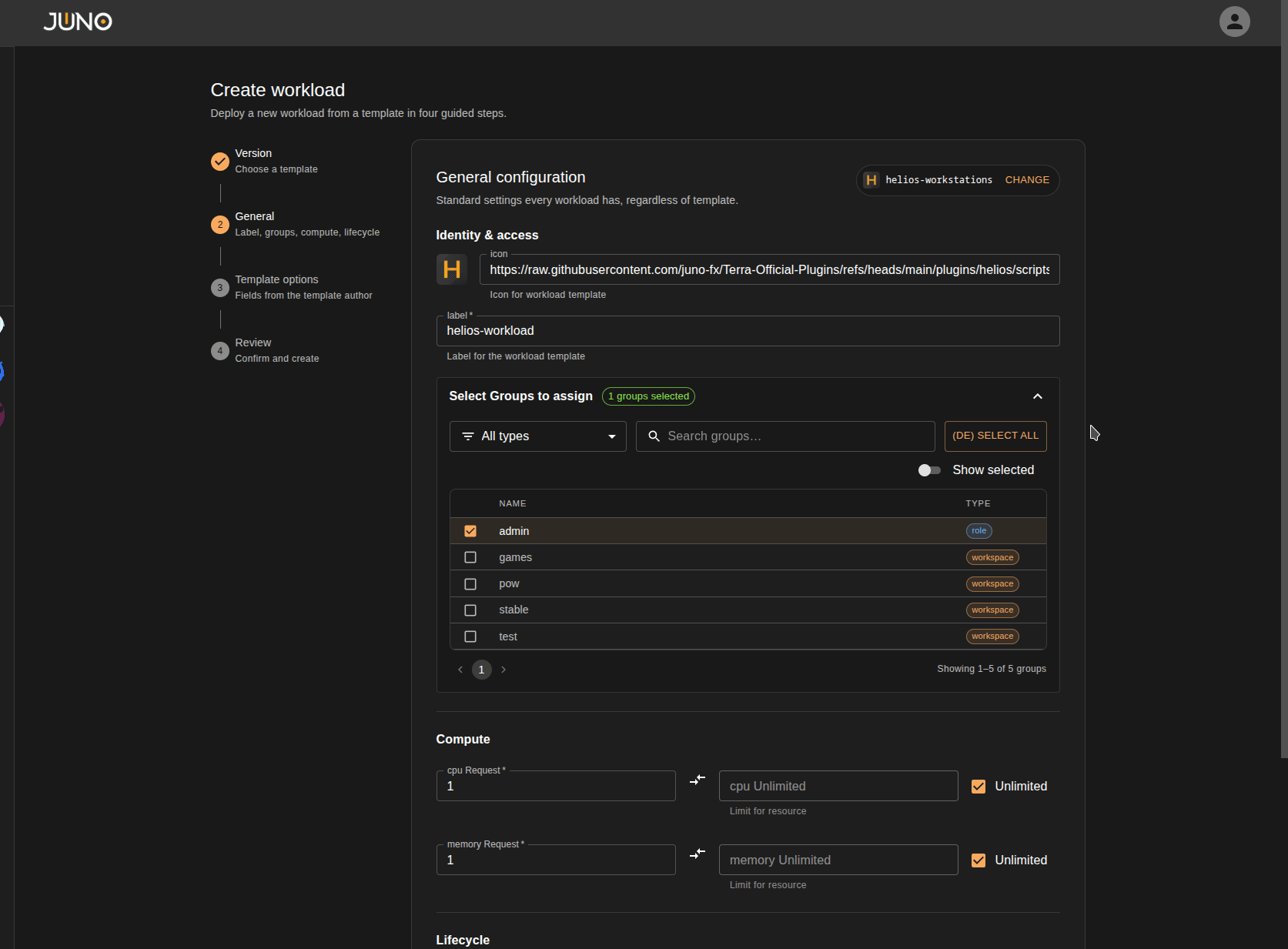Uncheck the admin group checkbox
Viewport: 1288px width, 949px height.
[470, 531]
